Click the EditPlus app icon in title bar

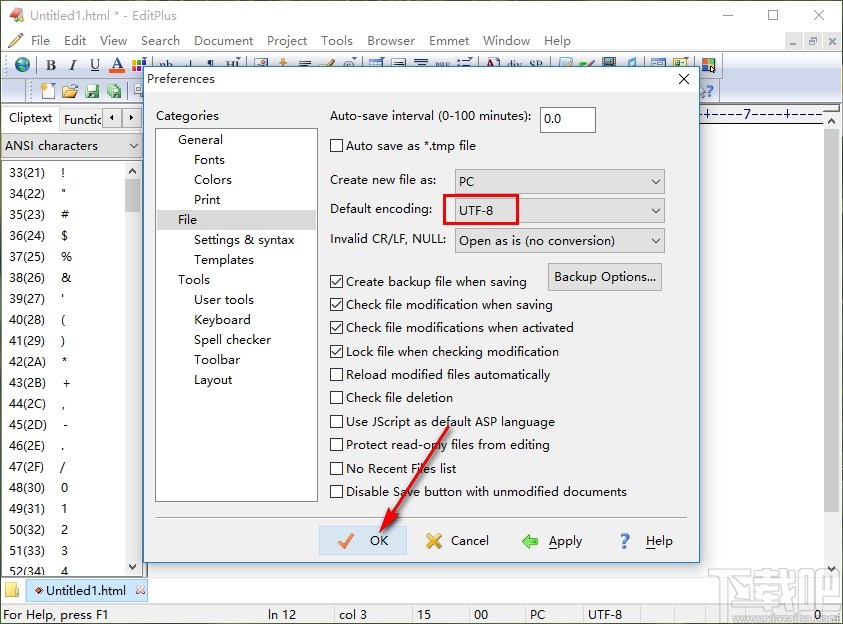(17, 15)
